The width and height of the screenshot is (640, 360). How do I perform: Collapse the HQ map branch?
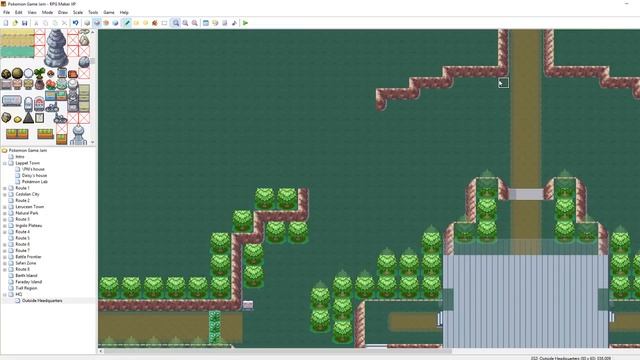[5, 294]
